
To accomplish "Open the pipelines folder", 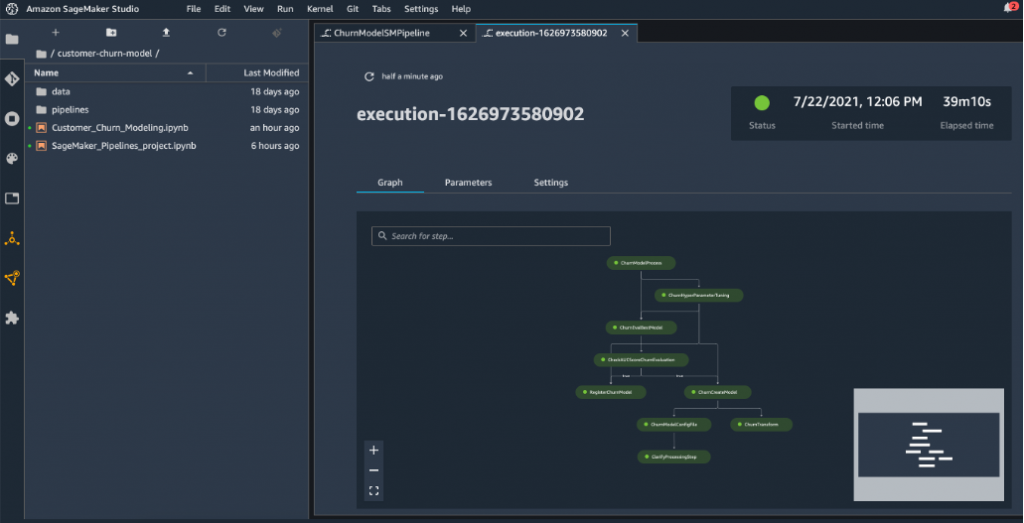I will 70,110.
